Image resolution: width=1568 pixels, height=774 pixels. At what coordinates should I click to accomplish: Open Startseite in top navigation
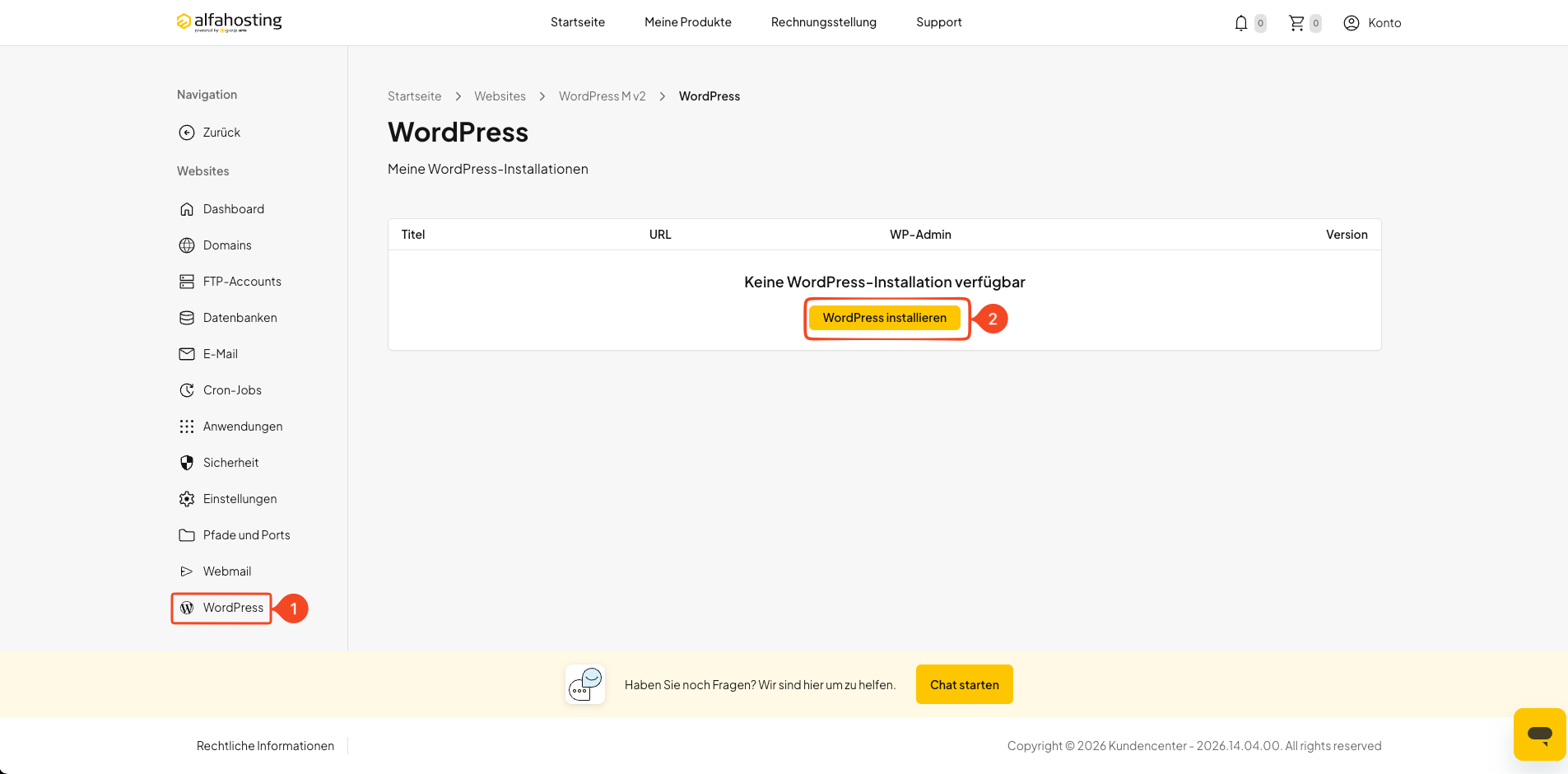pyautogui.click(x=578, y=22)
